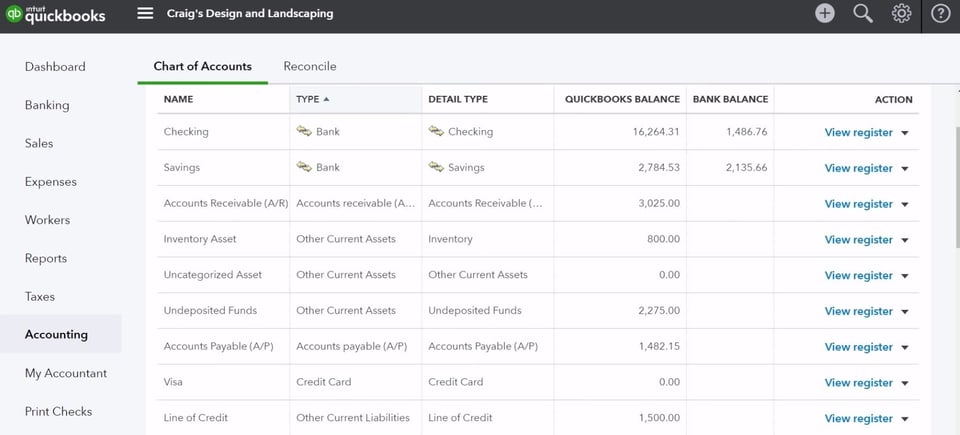
Task: Expand action dropdown for Accounts Receivable
Action: (905, 204)
